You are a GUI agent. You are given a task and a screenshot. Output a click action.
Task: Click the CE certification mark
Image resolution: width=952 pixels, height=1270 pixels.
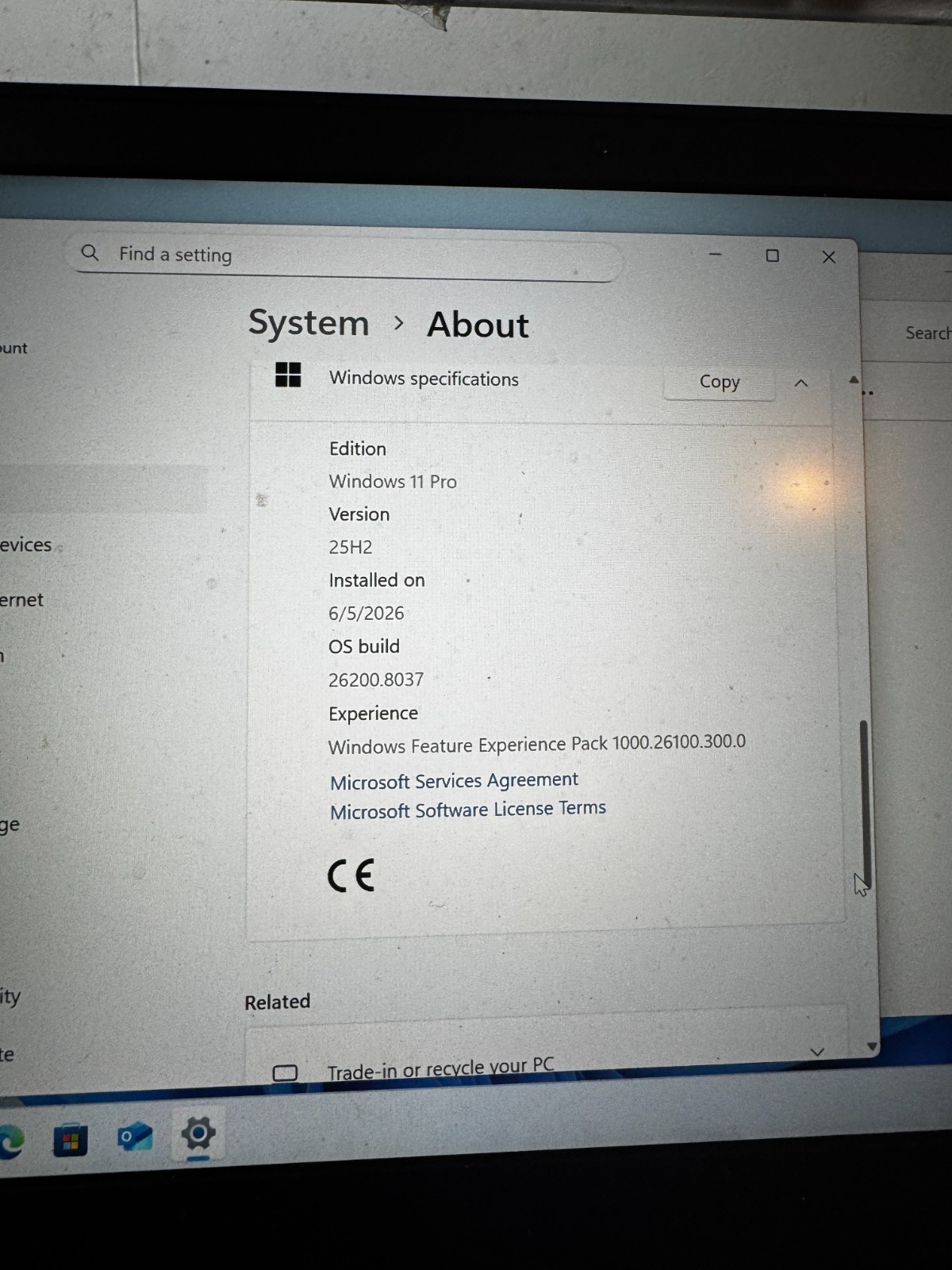click(351, 876)
